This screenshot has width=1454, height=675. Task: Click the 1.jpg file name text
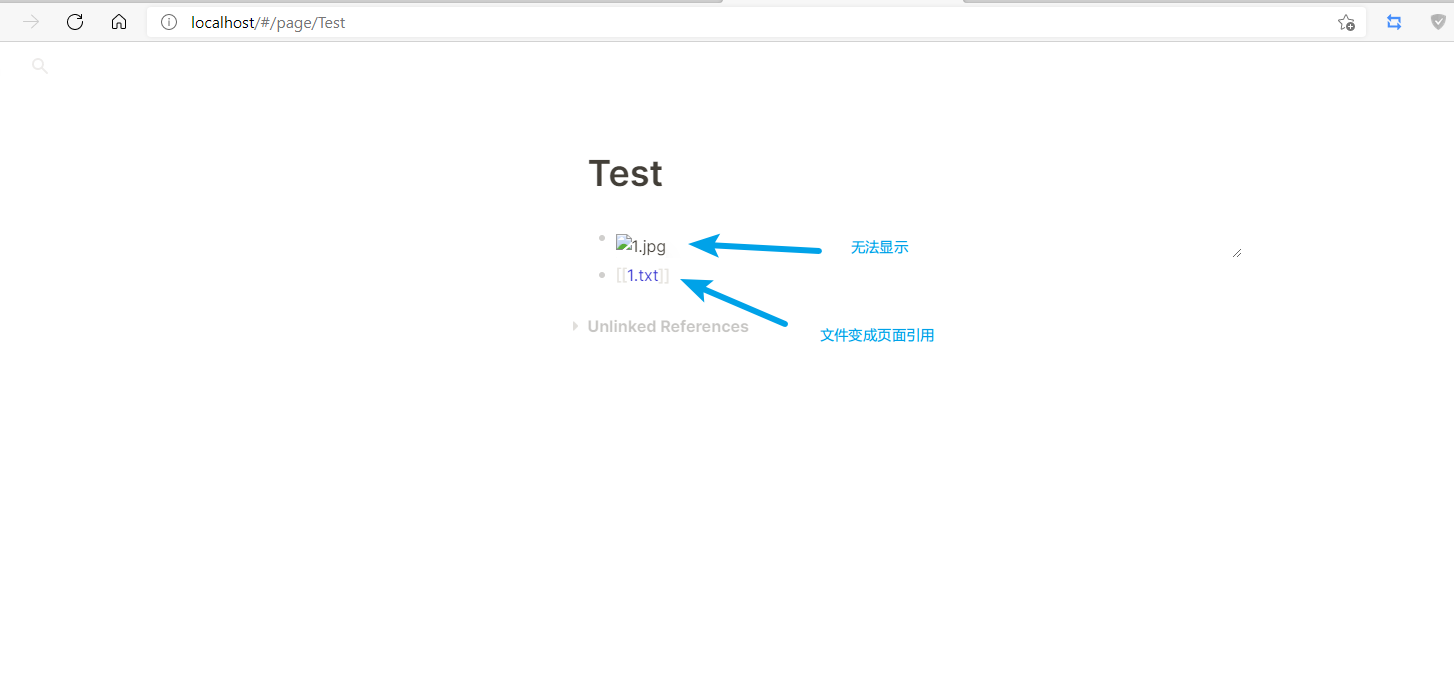(650, 245)
